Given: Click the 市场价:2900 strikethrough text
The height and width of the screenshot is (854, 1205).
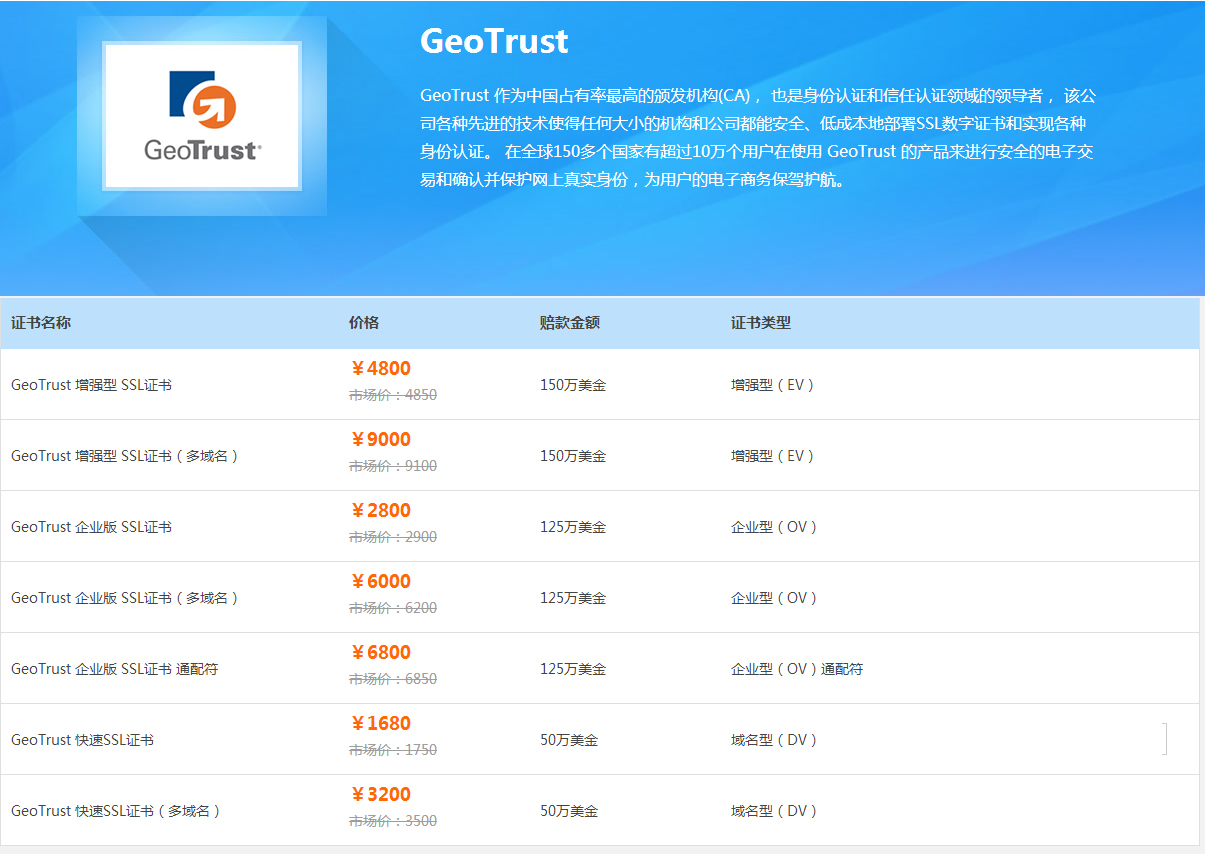Looking at the screenshot, I should (393, 537).
